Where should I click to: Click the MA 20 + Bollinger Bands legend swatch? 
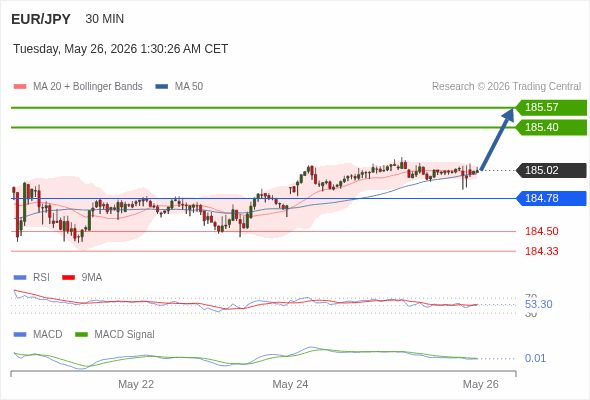pyautogui.click(x=20, y=87)
